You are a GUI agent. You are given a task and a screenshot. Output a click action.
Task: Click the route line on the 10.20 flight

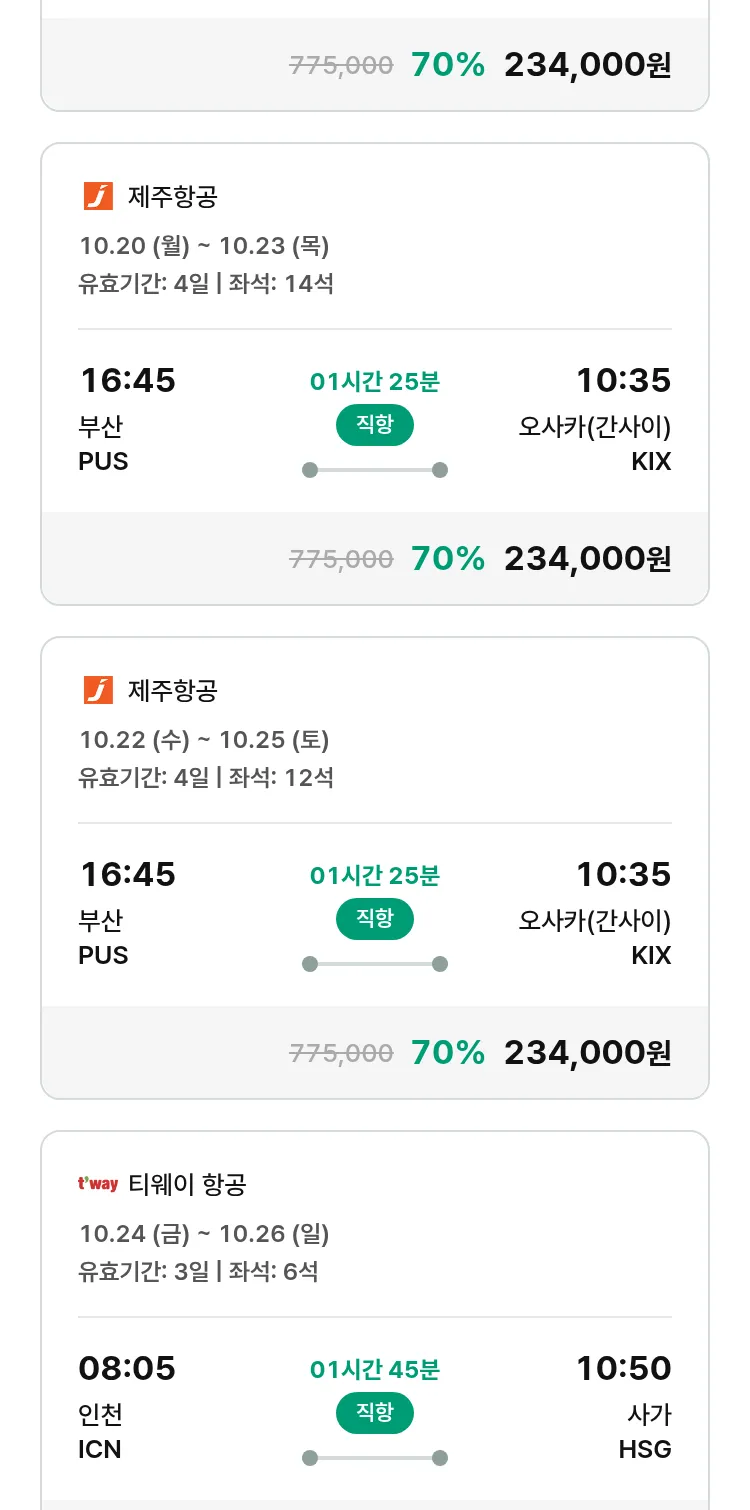(374, 470)
